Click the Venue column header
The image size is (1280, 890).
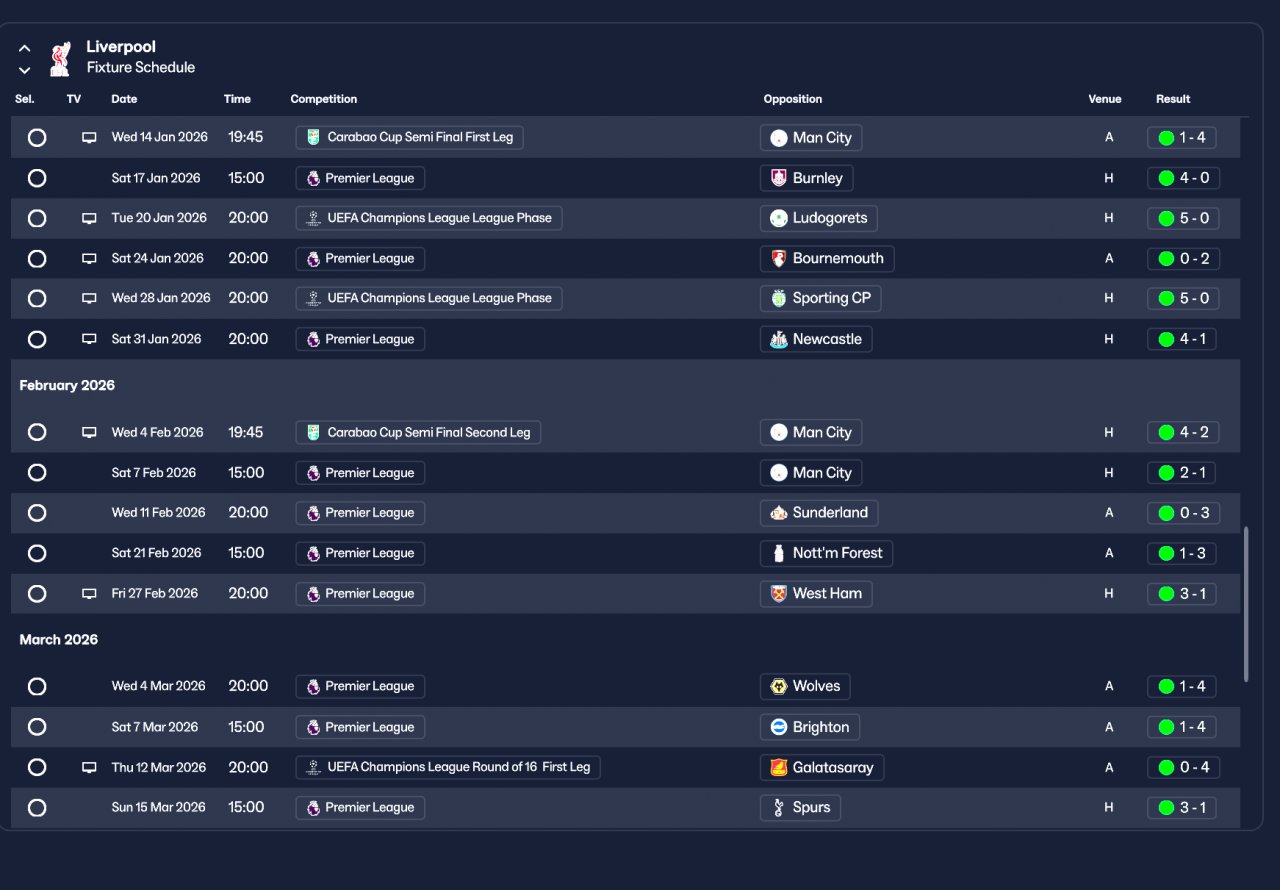click(1105, 99)
